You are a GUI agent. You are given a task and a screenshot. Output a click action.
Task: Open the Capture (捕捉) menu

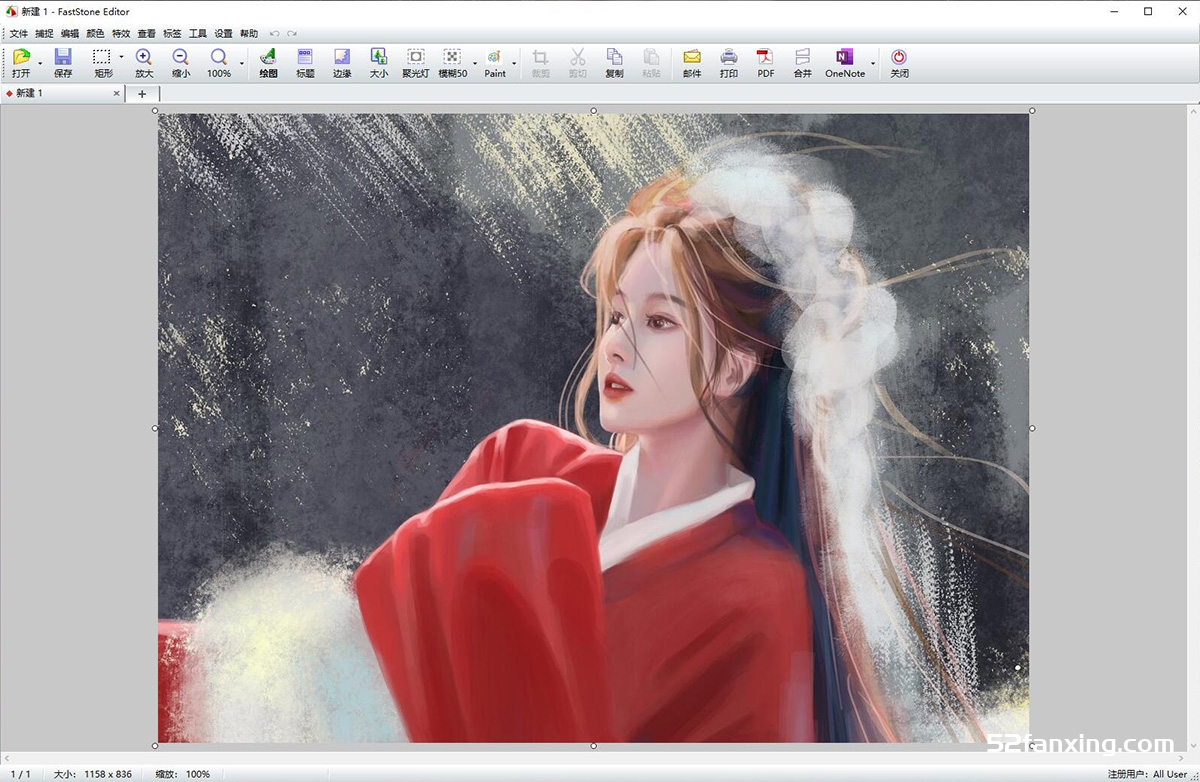[x=44, y=33]
